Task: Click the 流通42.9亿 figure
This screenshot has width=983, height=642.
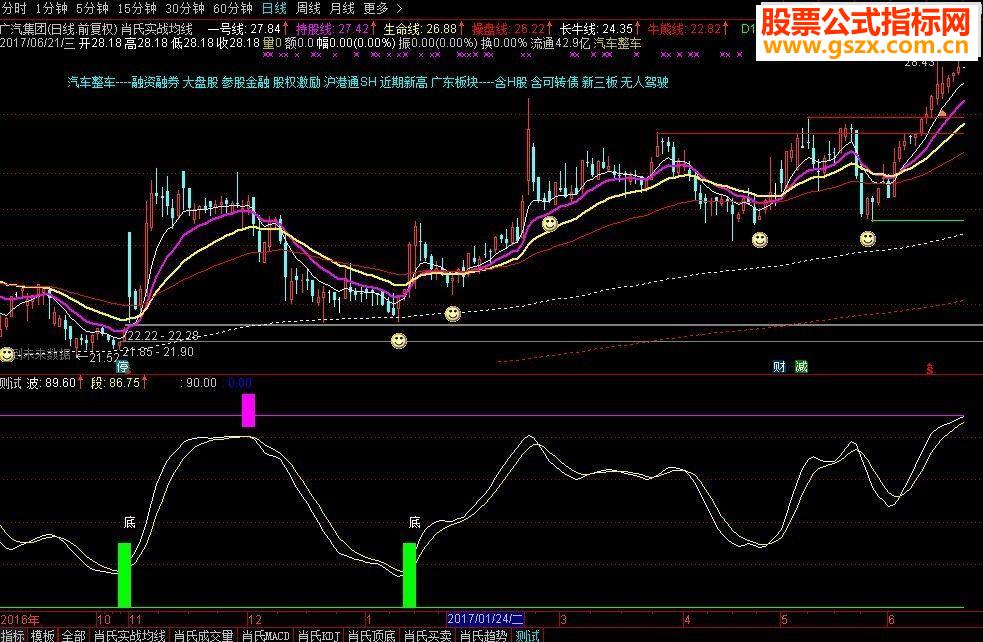Action: 560,43
